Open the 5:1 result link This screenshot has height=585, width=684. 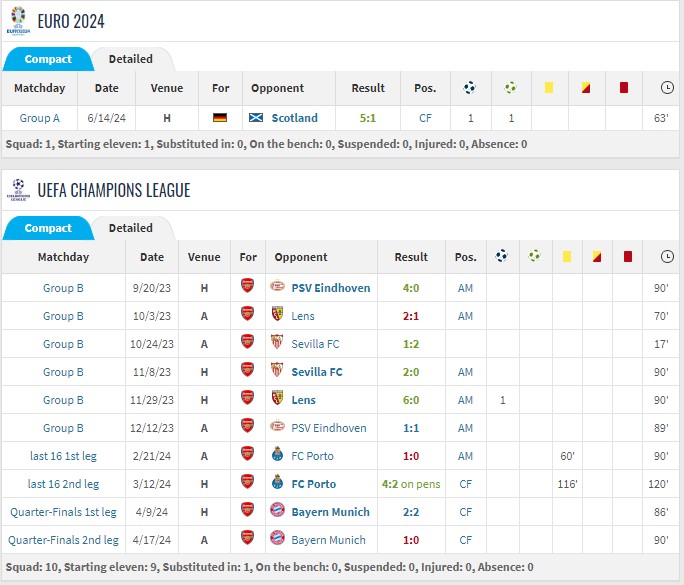coord(367,118)
